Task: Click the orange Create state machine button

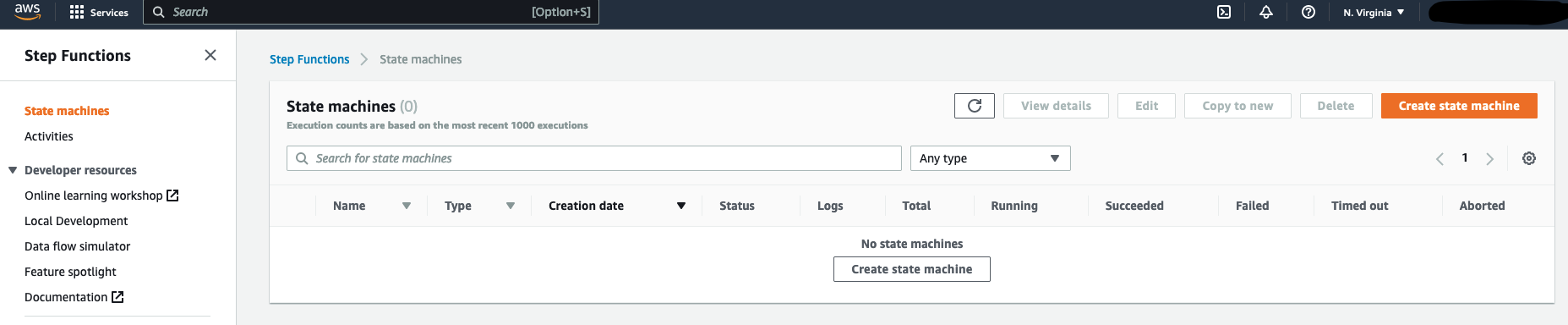Action: [1459, 106]
